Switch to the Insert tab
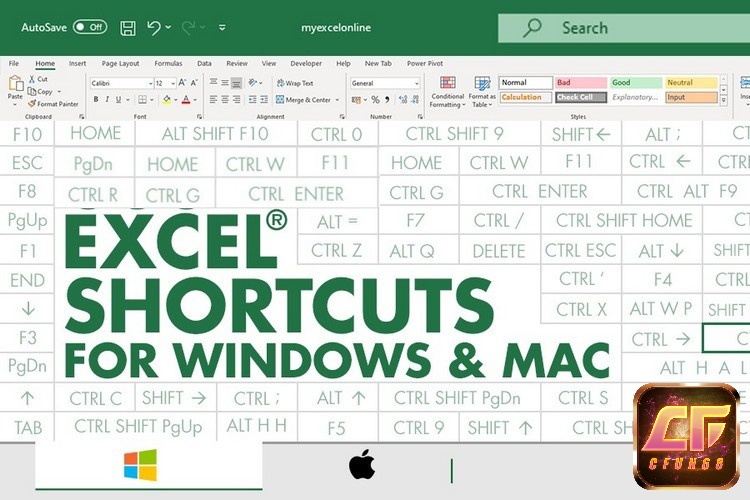This screenshot has height=500, width=750. click(77, 63)
